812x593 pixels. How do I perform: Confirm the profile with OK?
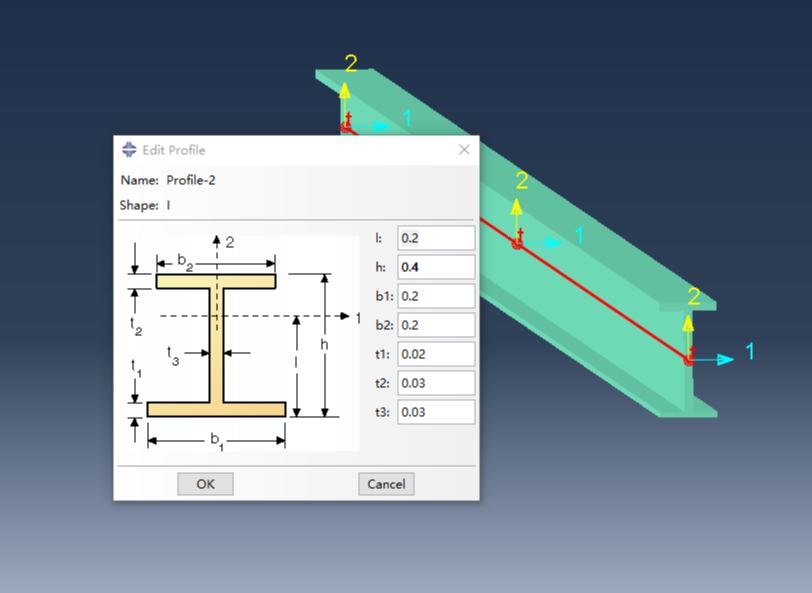click(205, 484)
